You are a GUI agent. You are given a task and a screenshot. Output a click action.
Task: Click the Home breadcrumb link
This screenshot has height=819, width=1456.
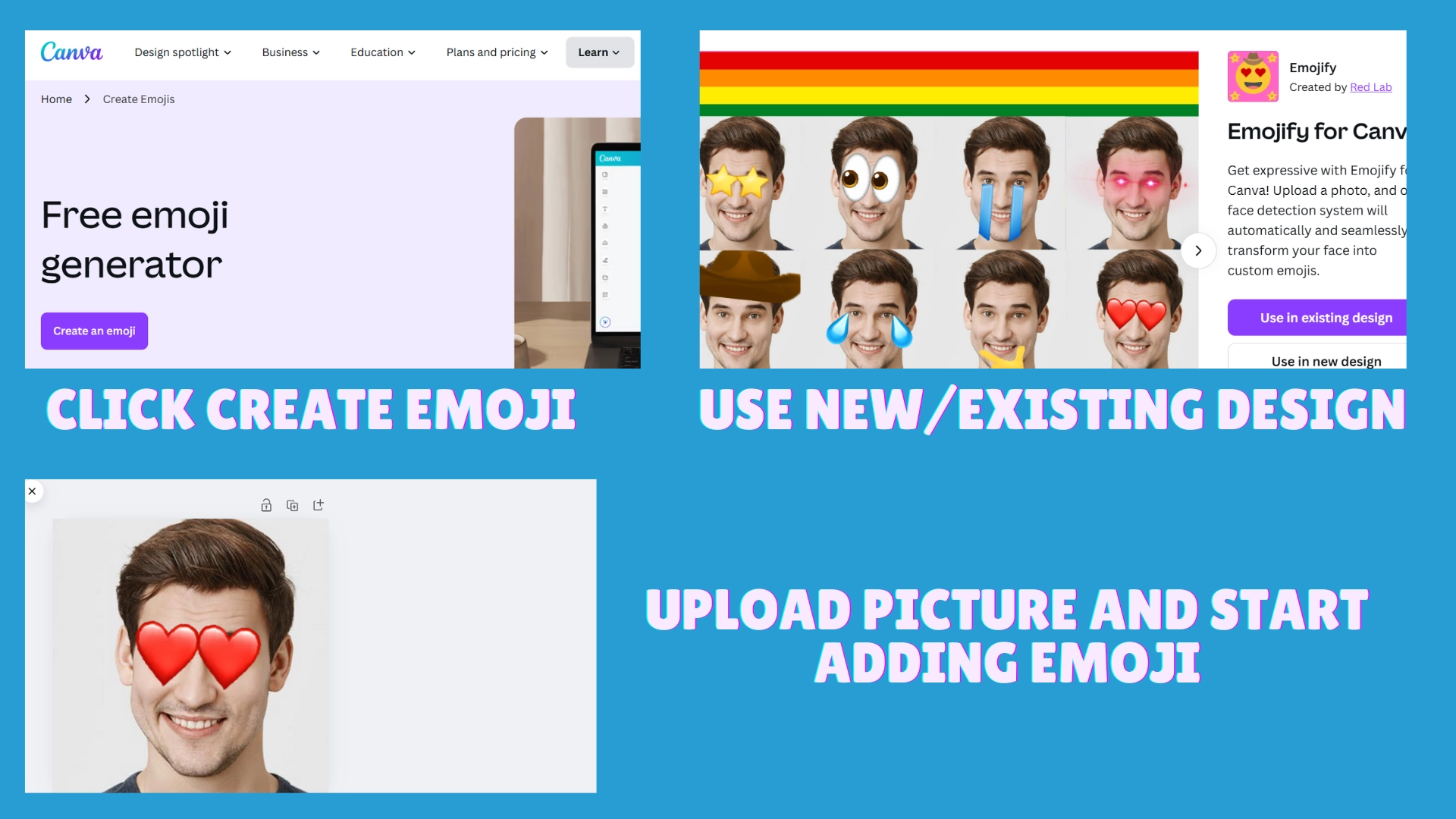pos(56,98)
